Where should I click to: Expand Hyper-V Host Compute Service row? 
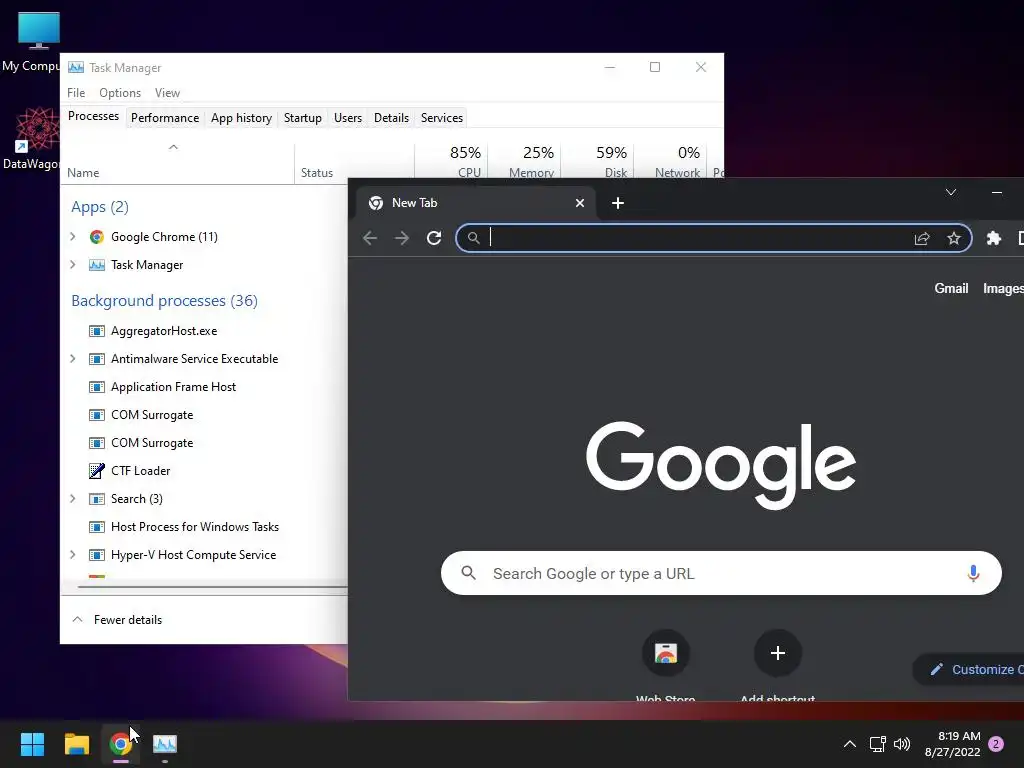(x=72, y=554)
